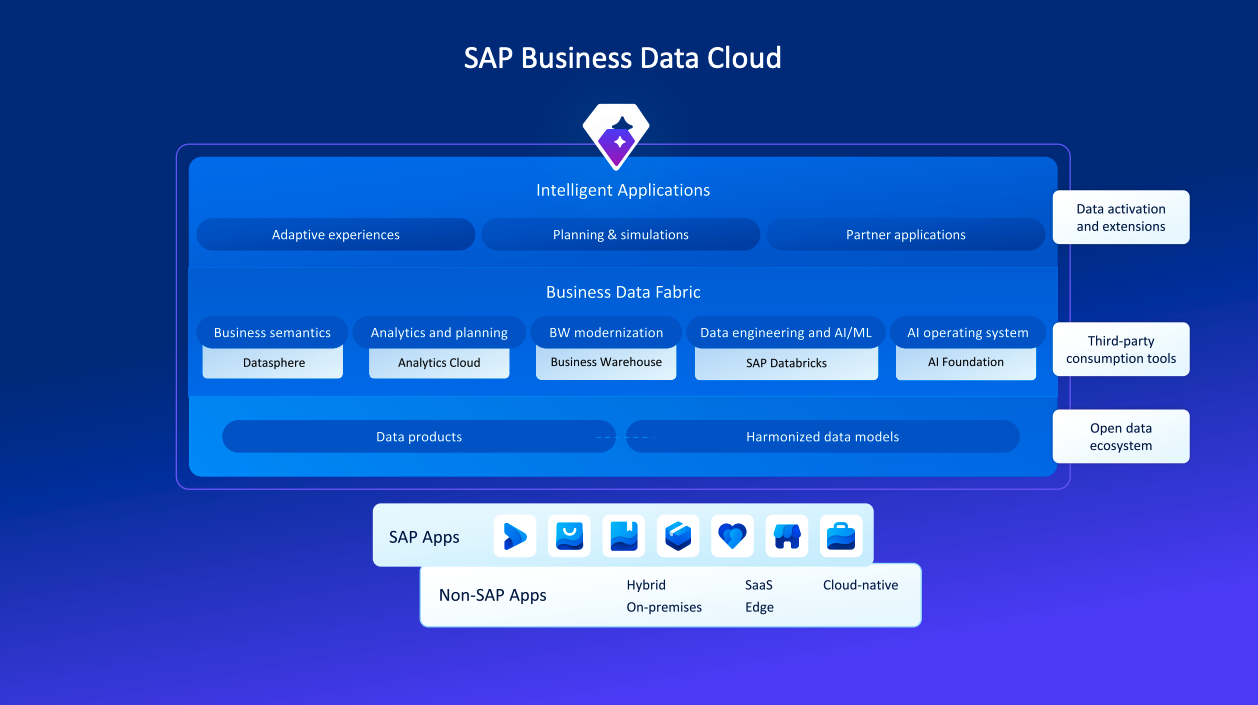Select the Planning & simulations pill

tap(621, 235)
